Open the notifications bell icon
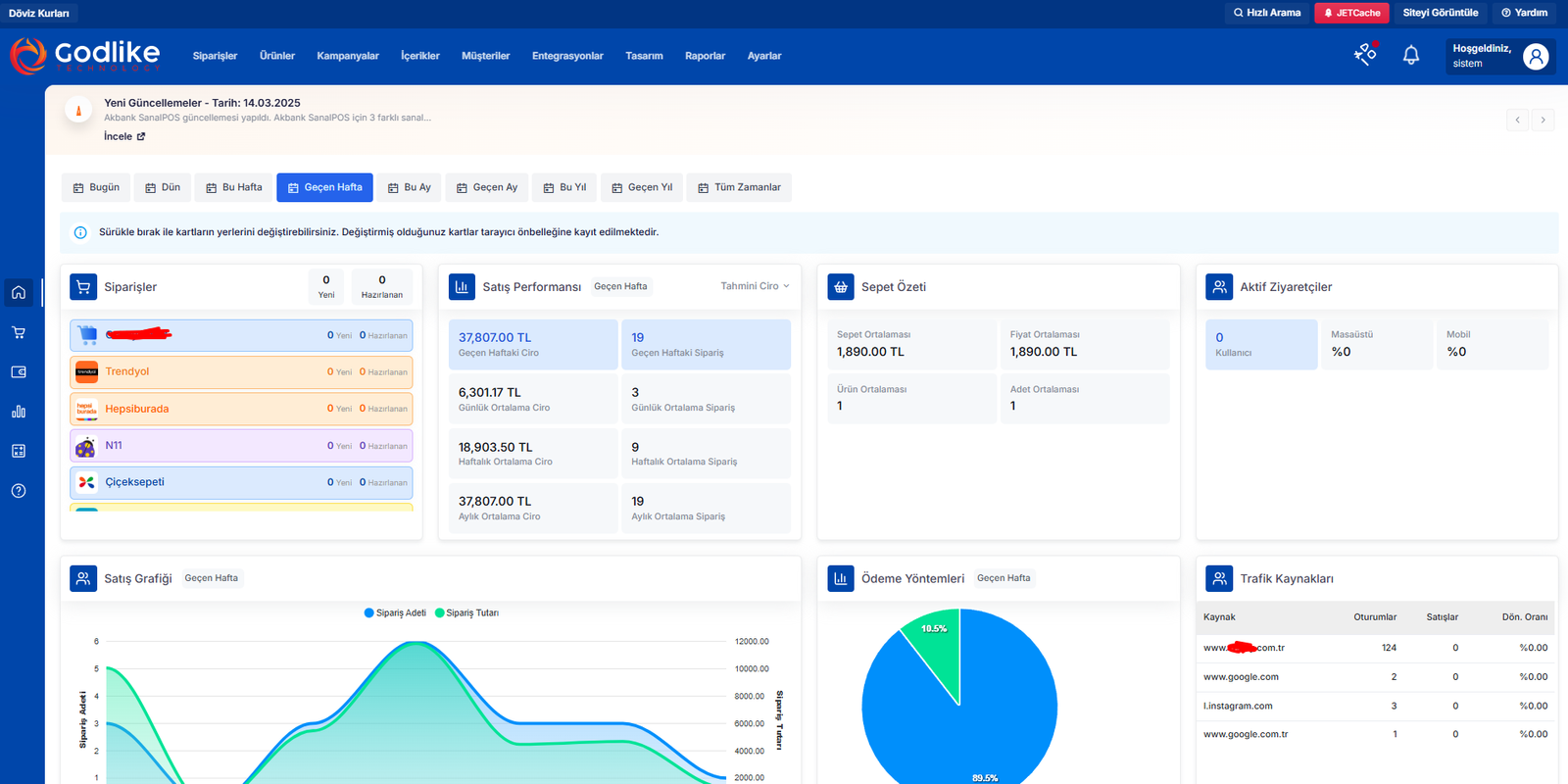 pyautogui.click(x=1411, y=56)
